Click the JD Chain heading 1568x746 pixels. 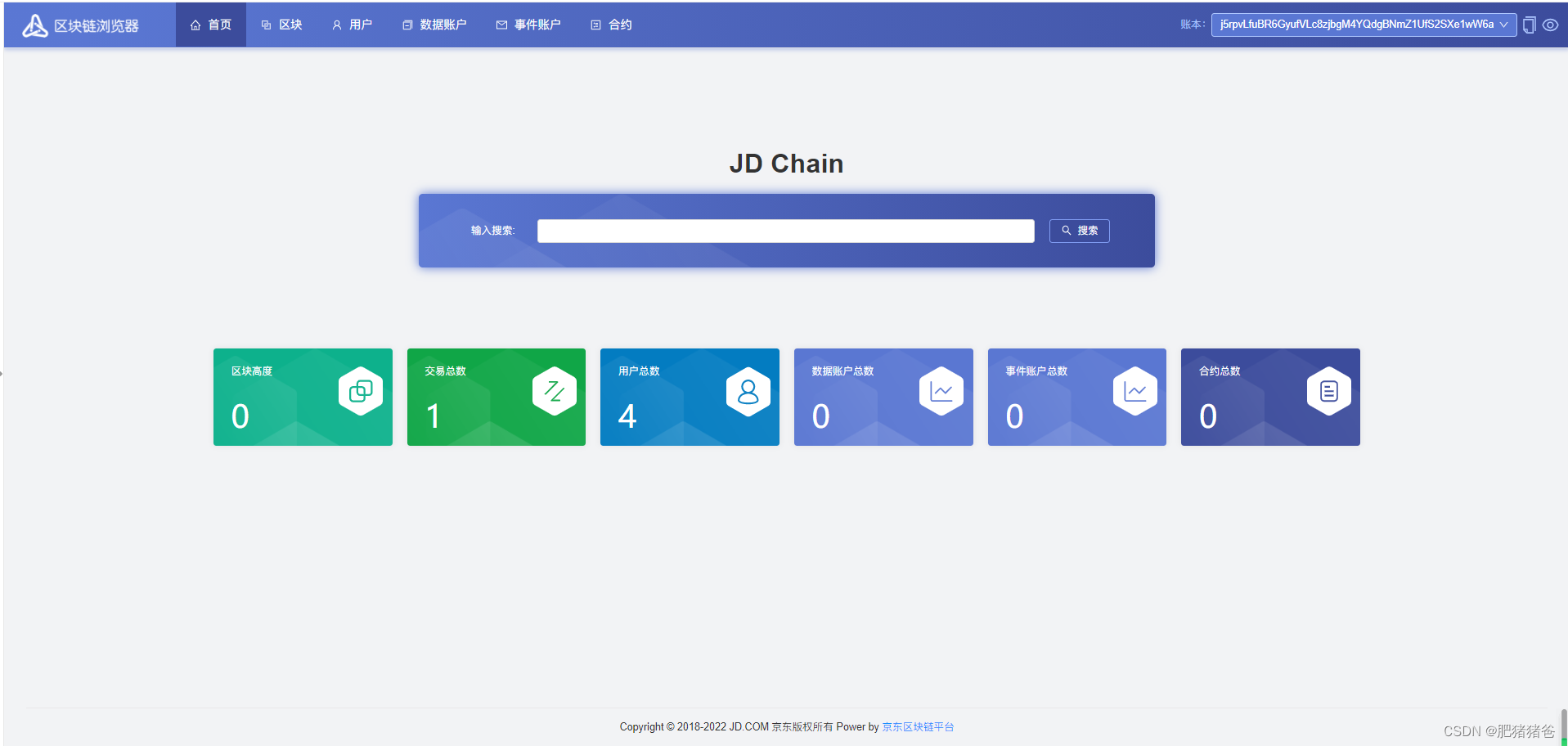pyautogui.click(x=786, y=164)
